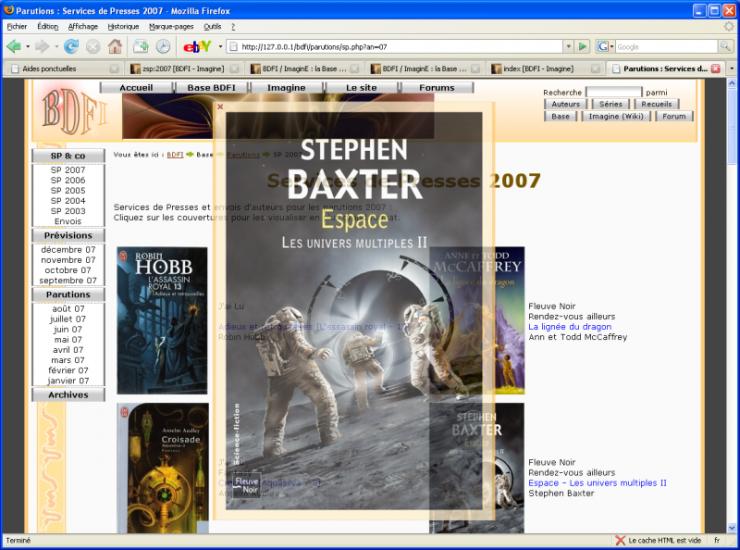This screenshot has width=740, height=550.
Task: Reload the page with the refresh icon
Action: pyautogui.click(x=71, y=46)
